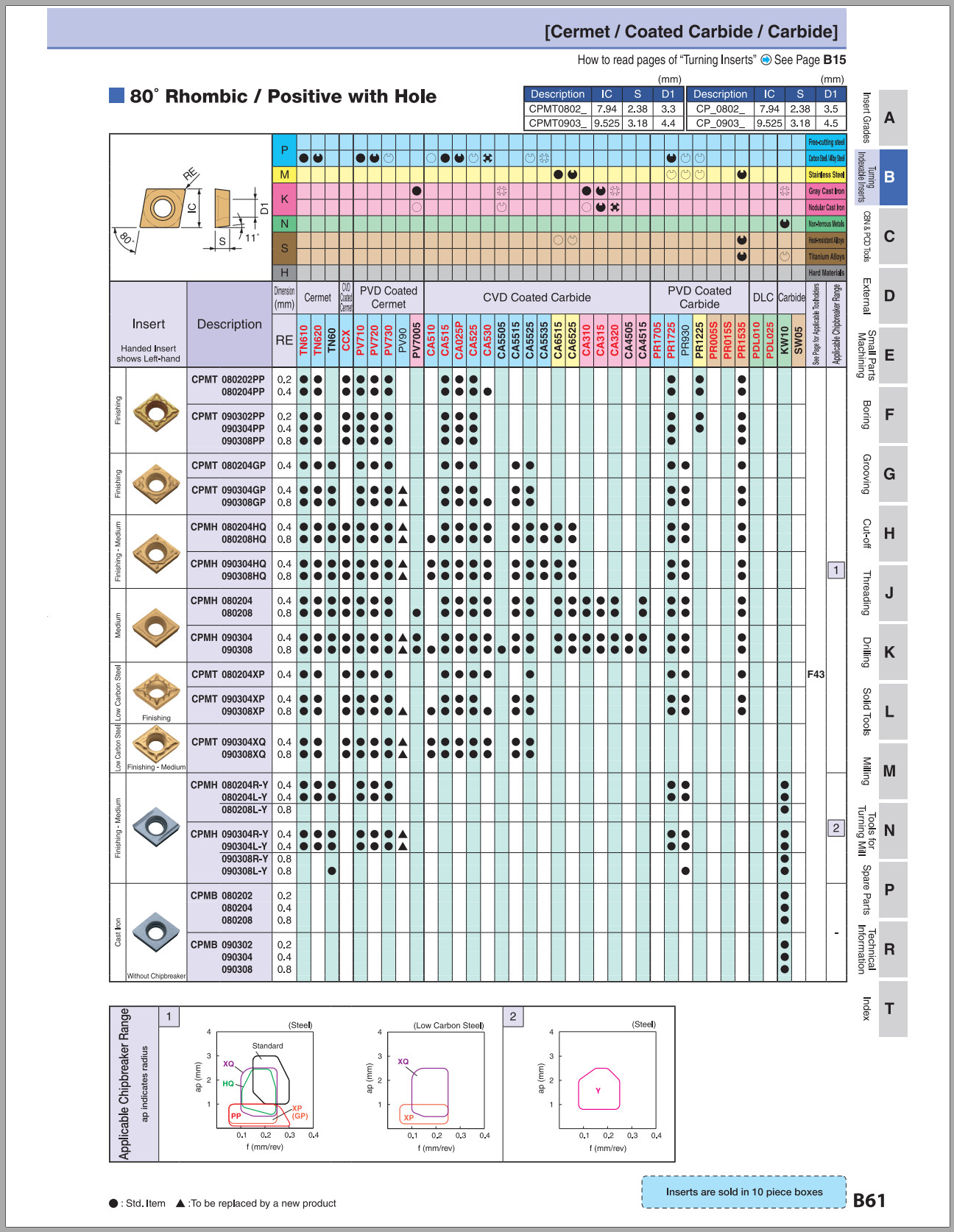This screenshot has height=1232, width=954.
Task: Select the CPMT 080204XP description row
Action: click(x=230, y=674)
